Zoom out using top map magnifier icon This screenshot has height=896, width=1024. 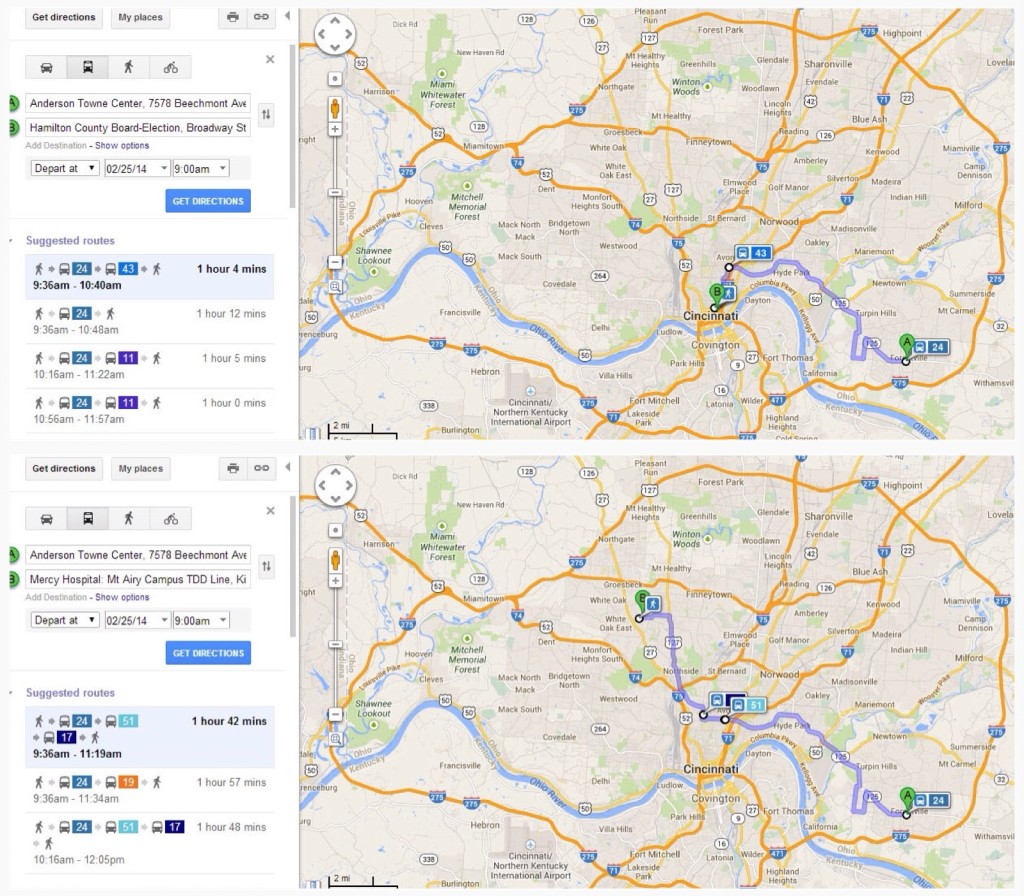click(335, 286)
